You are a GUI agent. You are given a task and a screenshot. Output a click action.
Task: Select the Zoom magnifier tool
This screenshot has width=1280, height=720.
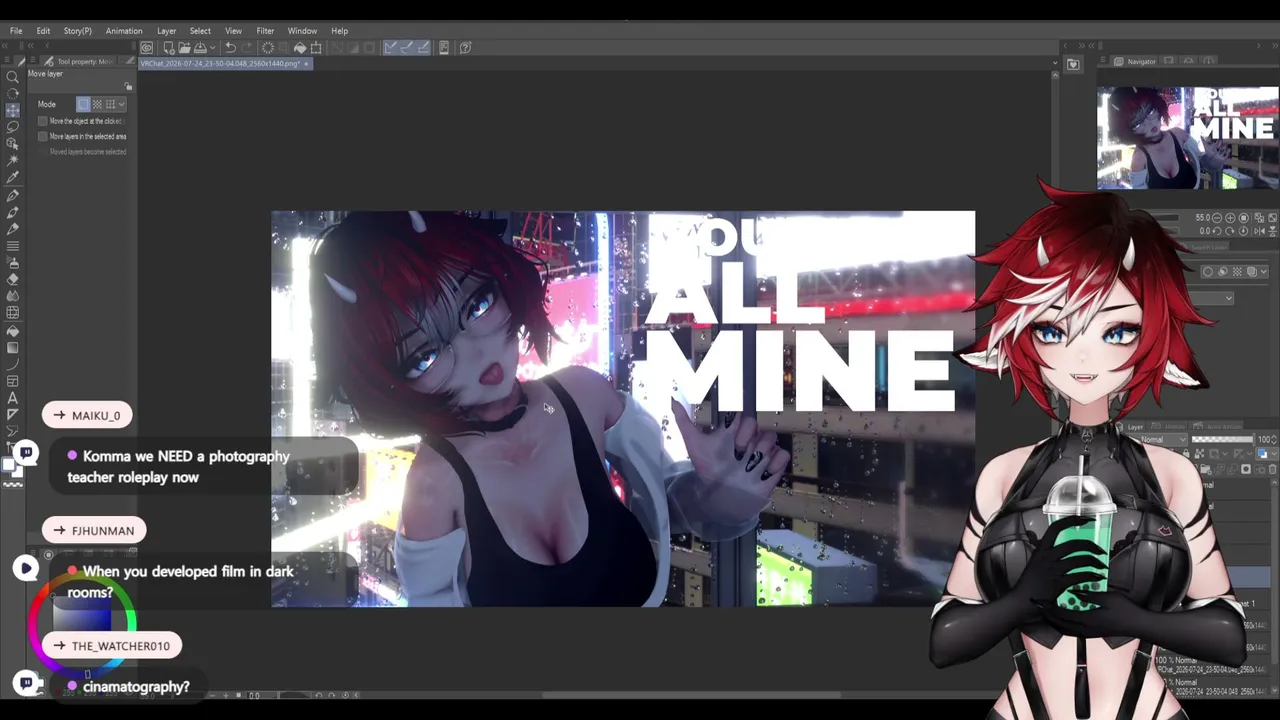pyautogui.click(x=13, y=77)
